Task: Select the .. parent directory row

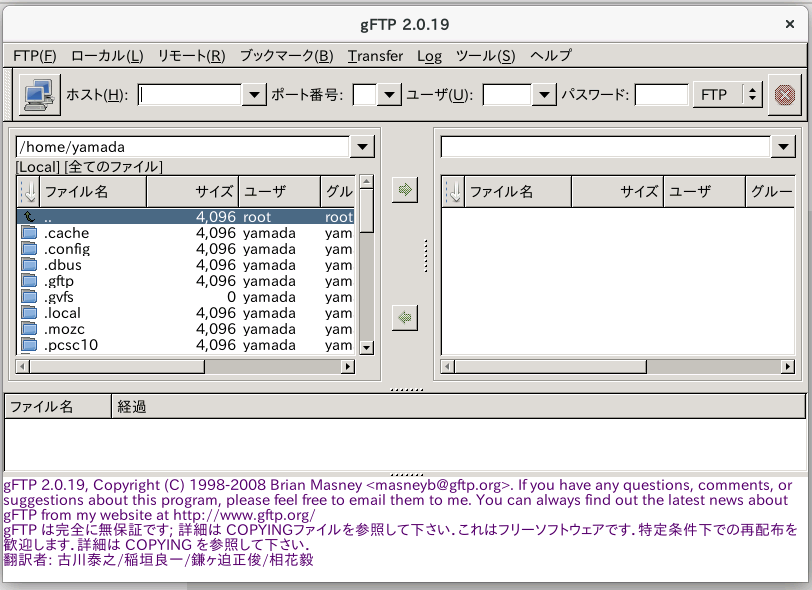Action: pos(186,217)
